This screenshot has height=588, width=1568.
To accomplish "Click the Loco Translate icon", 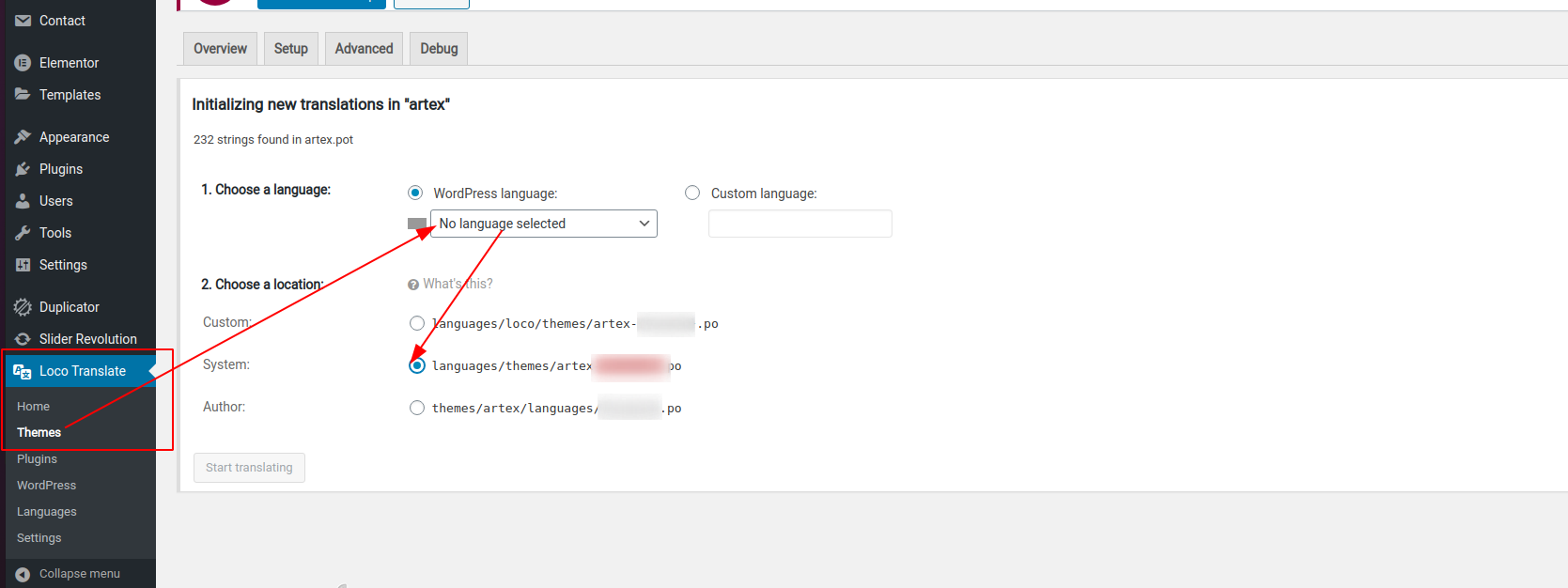I will 23,371.
